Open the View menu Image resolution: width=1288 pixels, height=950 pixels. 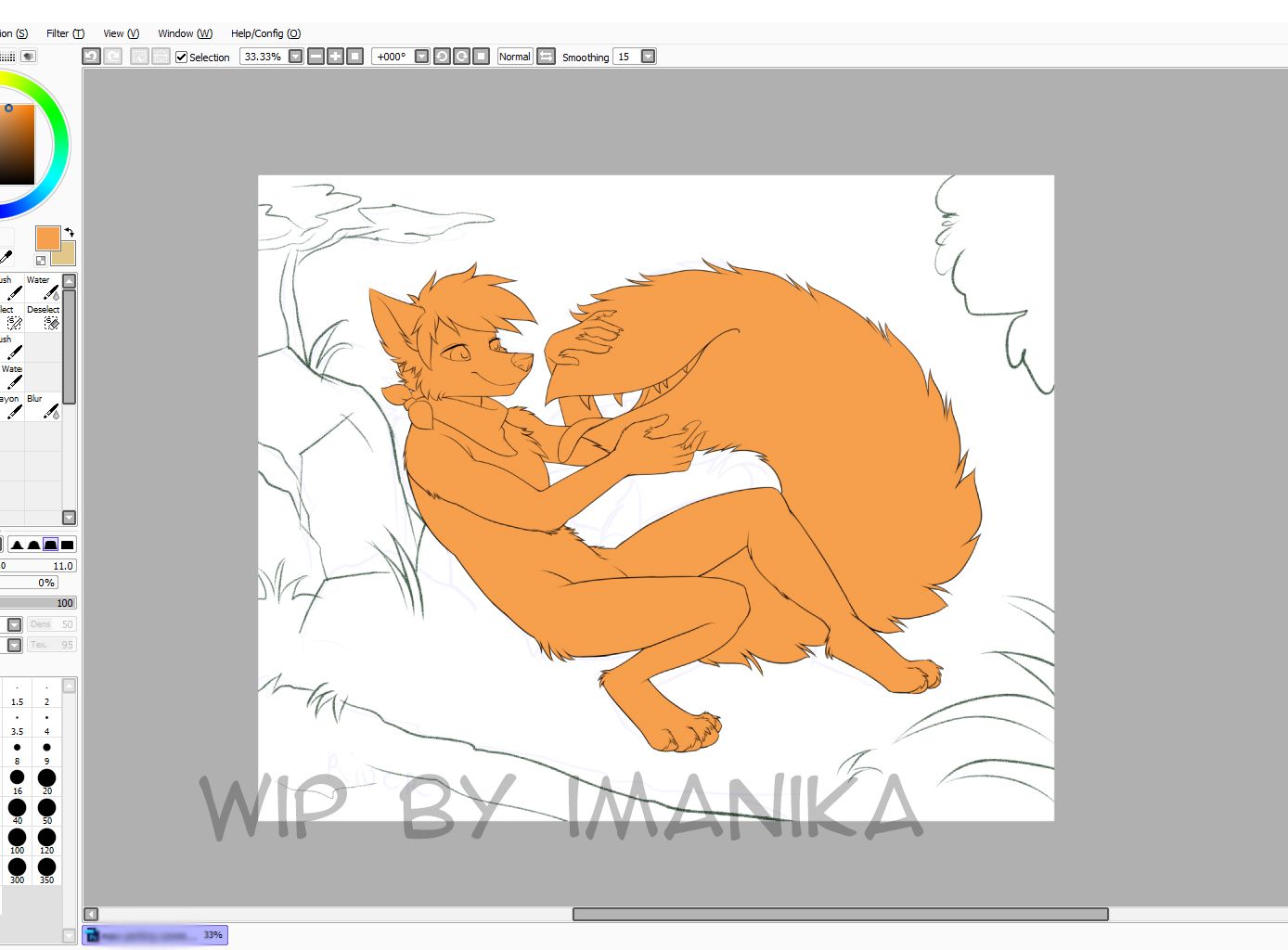[x=121, y=33]
